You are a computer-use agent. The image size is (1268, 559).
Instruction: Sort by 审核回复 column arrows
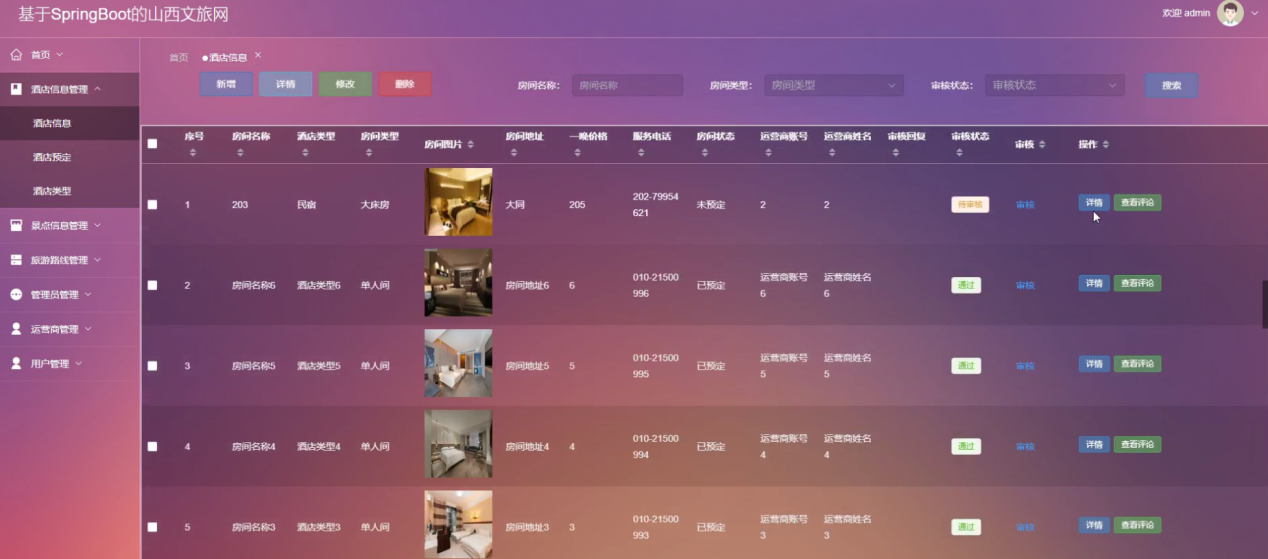[895, 152]
